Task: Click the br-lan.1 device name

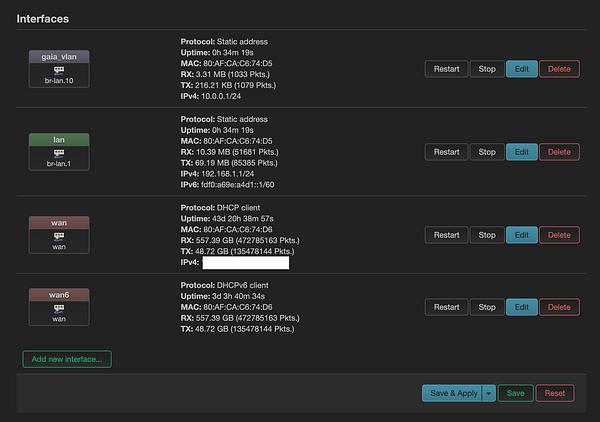Action: pos(59,164)
